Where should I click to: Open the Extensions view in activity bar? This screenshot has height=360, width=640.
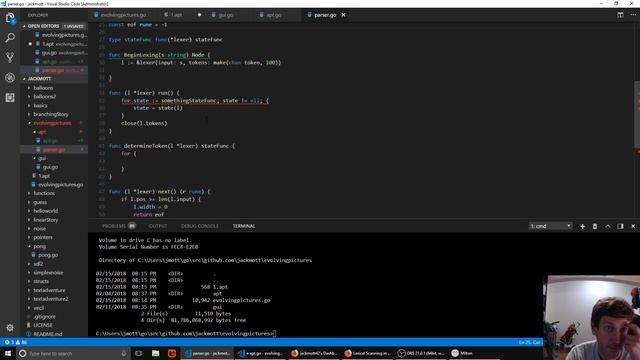click(x=10, y=98)
